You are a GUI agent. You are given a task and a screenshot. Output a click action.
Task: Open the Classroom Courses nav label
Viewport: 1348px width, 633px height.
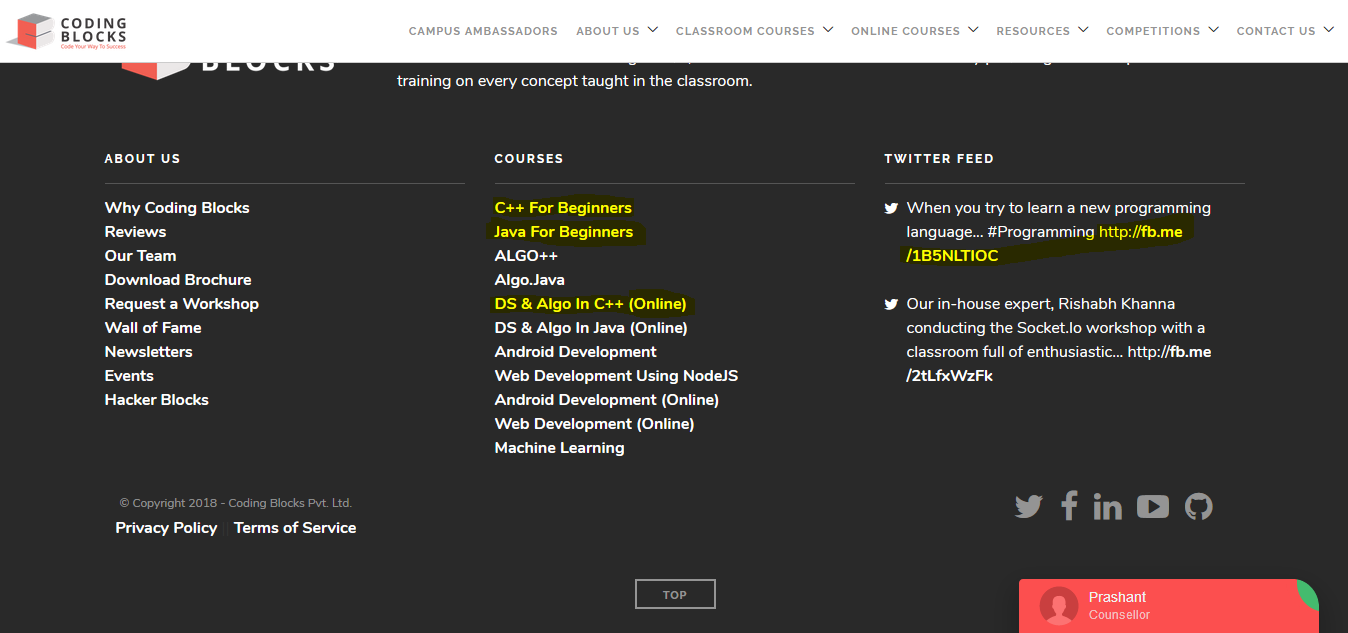coord(745,31)
